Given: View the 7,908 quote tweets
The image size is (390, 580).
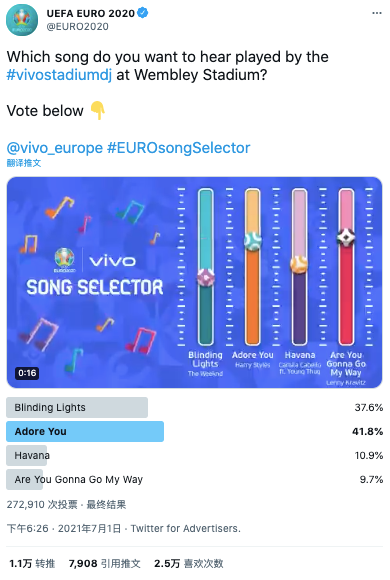Looking at the screenshot, I should click(x=105, y=564).
